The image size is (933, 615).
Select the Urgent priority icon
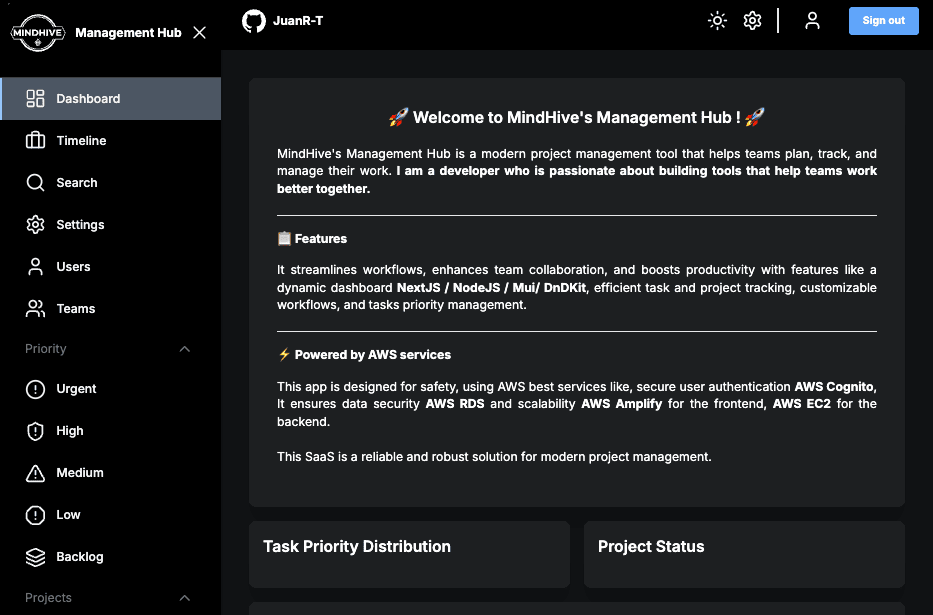[x=36, y=389]
